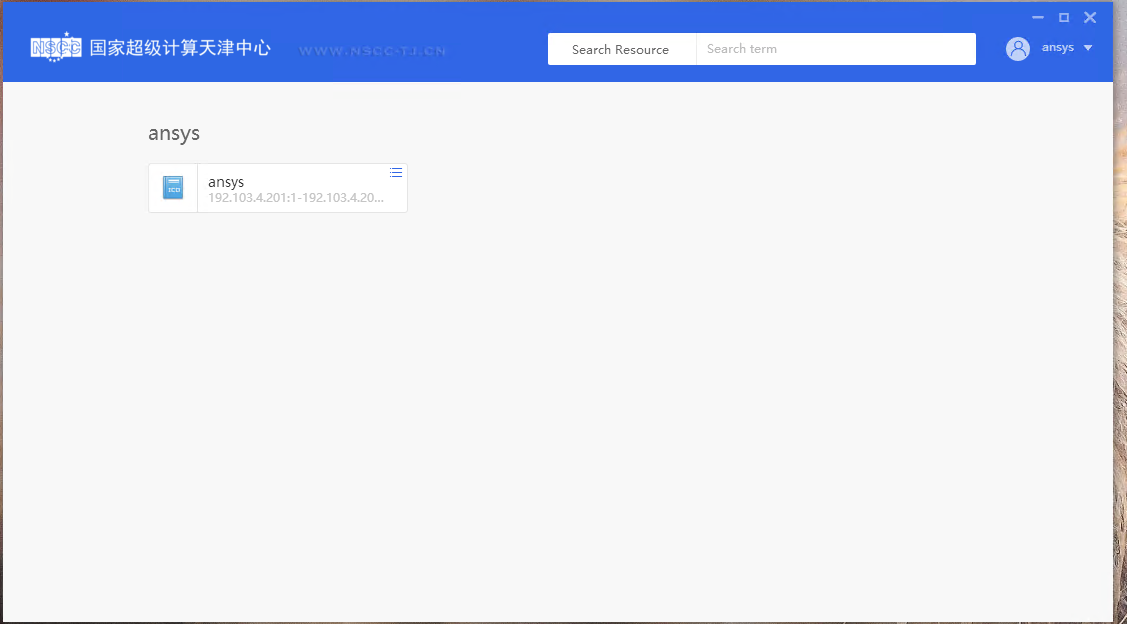Viewport: 1127px width, 624px height.
Task: Click the 192.103.4.201 address text
Action: [295, 198]
